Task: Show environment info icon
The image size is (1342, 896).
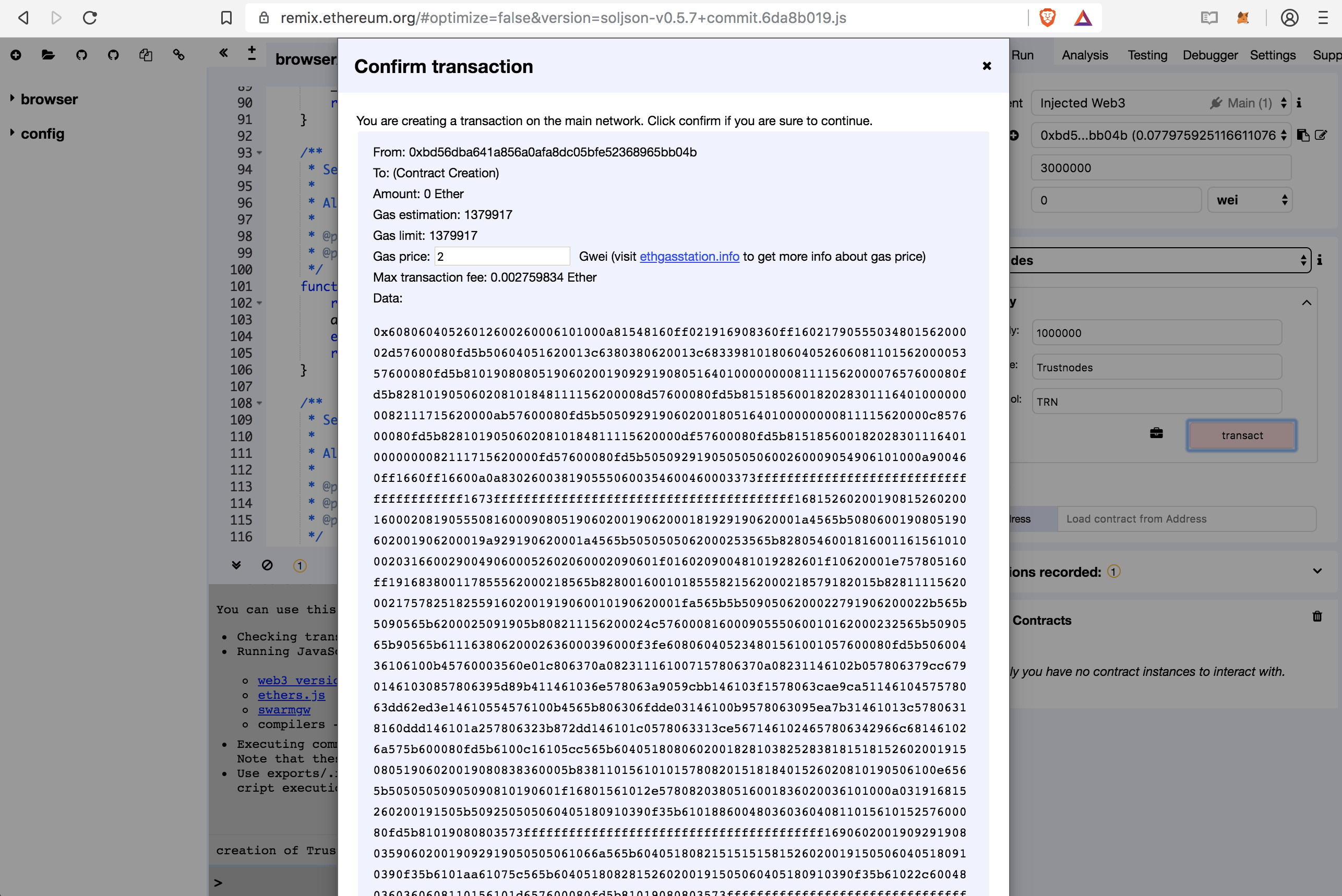Action: (x=1299, y=103)
